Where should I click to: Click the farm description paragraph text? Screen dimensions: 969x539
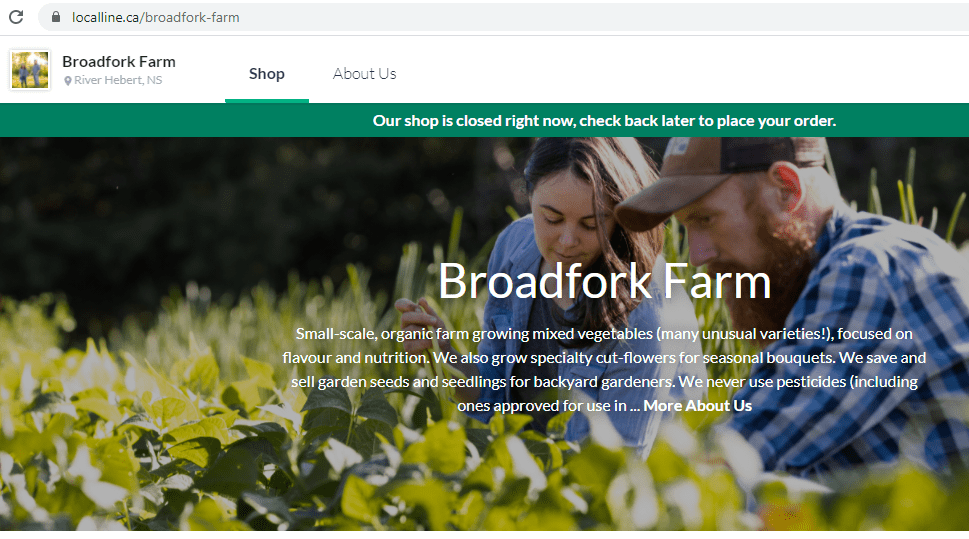click(604, 370)
